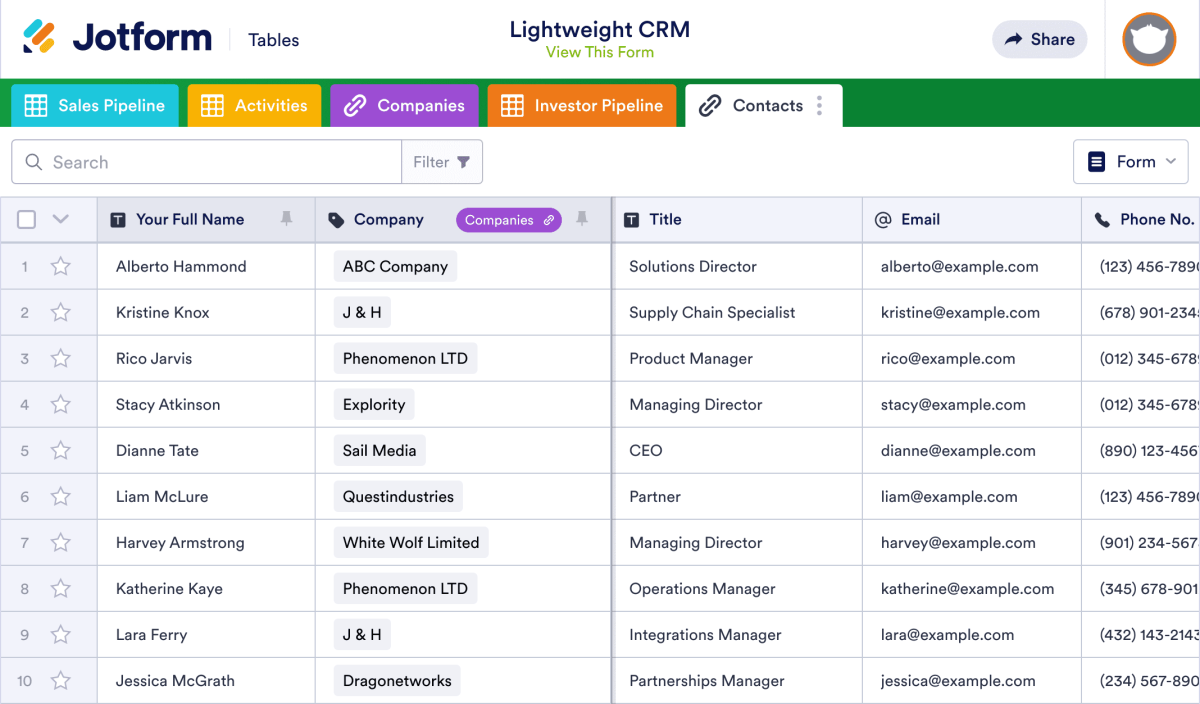Image resolution: width=1200 pixels, height=704 pixels.
Task: Star Alberto Hammond's row
Action: coord(61,266)
